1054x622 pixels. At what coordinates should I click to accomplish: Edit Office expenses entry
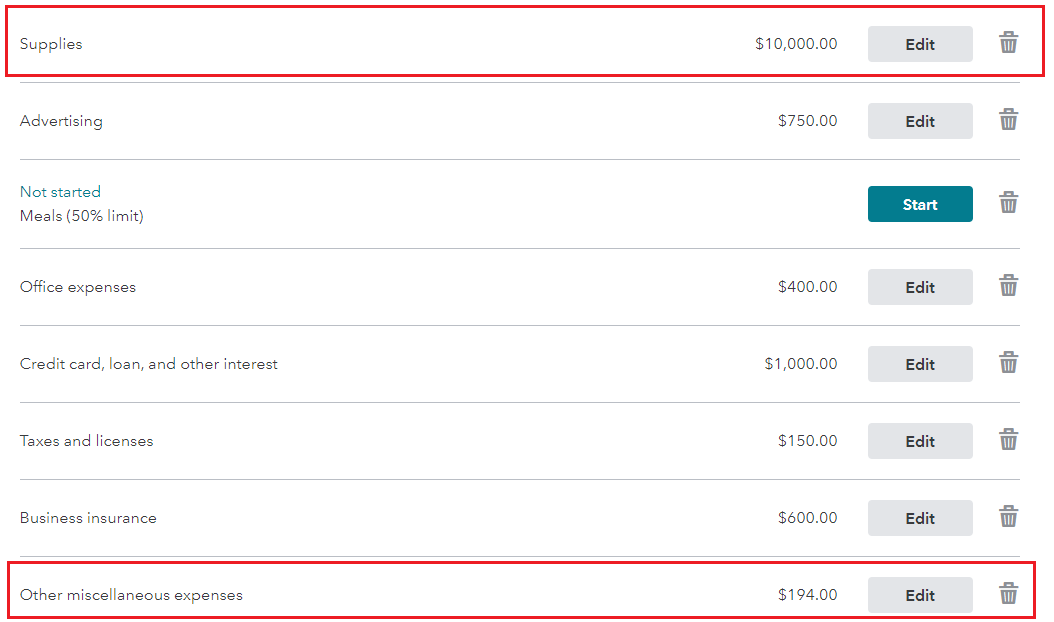[x=920, y=287]
